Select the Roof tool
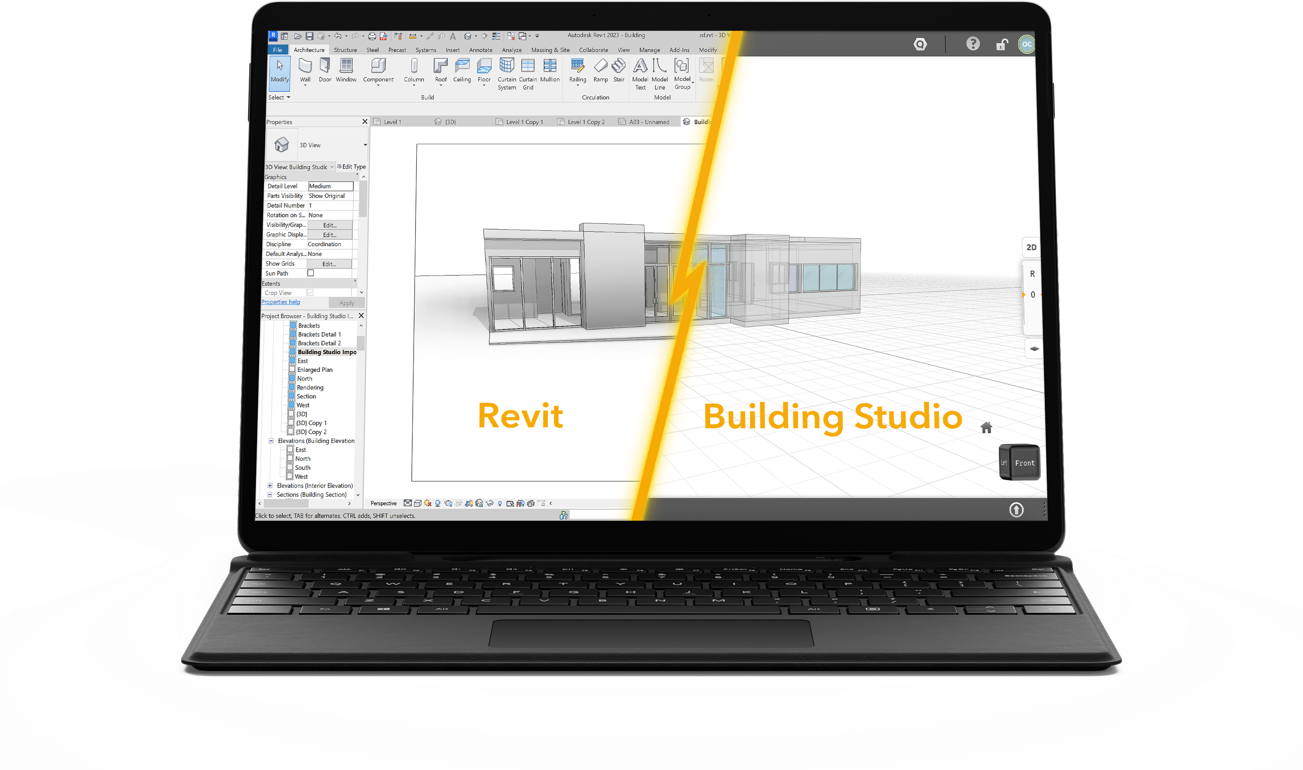The height and width of the screenshot is (770, 1303). coord(440,71)
